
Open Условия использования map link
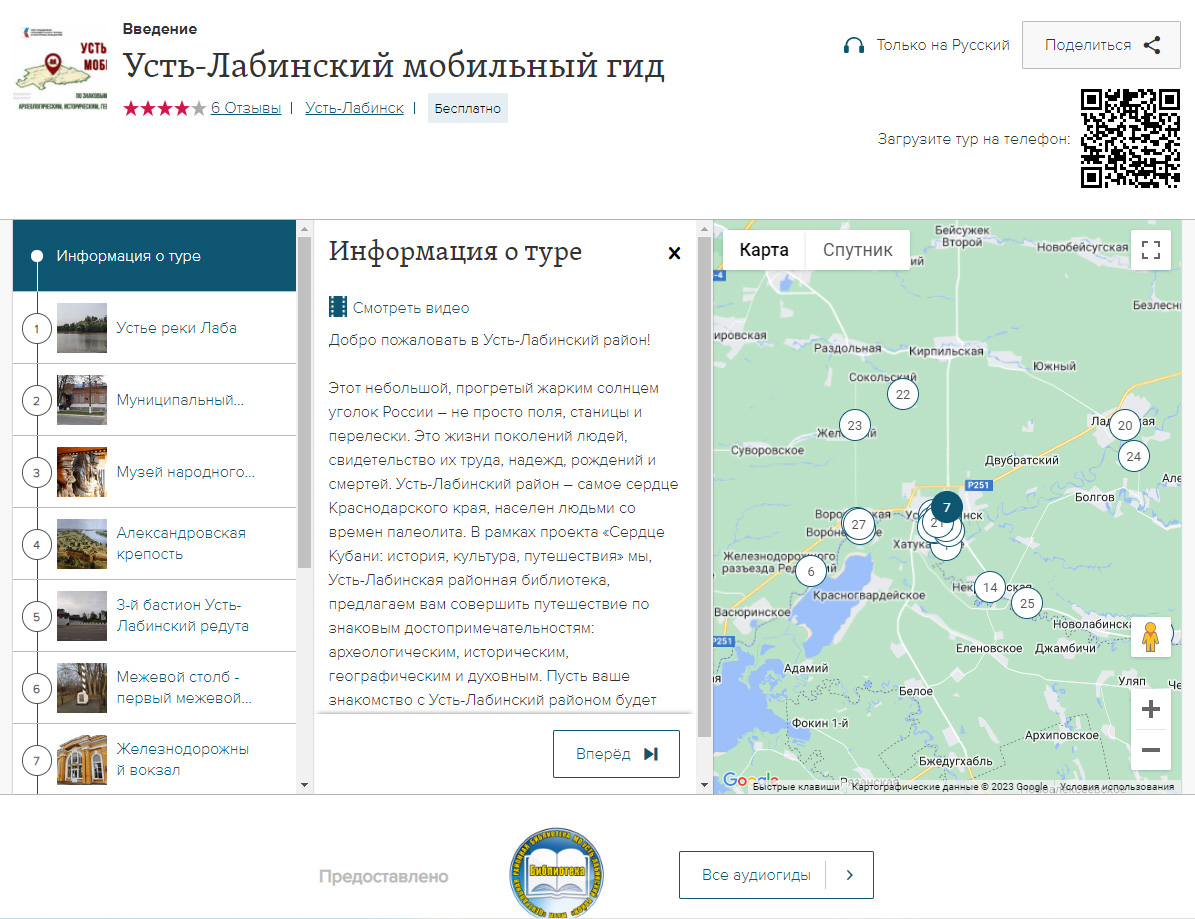[x=1117, y=786]
